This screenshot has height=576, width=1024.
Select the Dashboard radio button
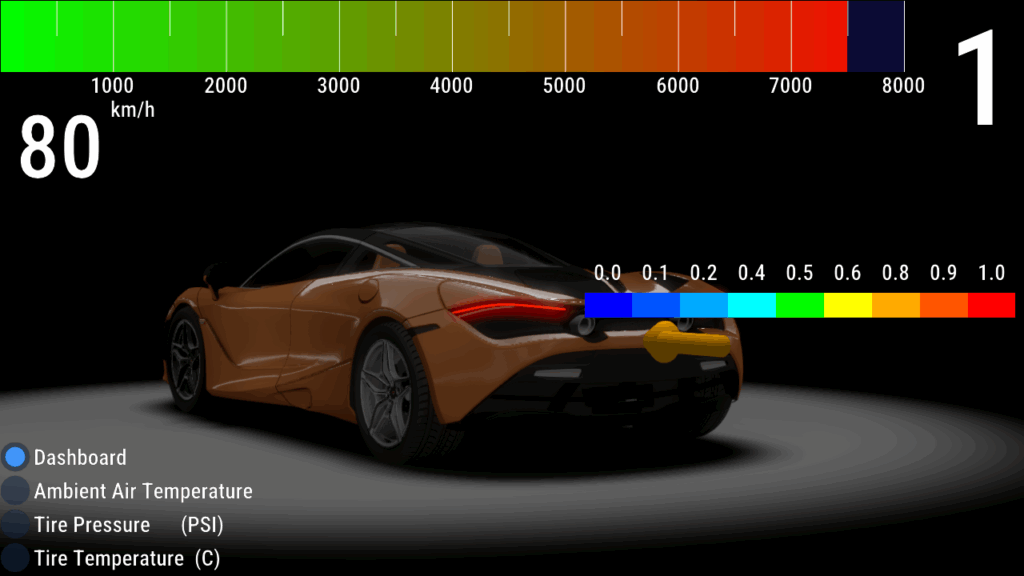(15, 457)
